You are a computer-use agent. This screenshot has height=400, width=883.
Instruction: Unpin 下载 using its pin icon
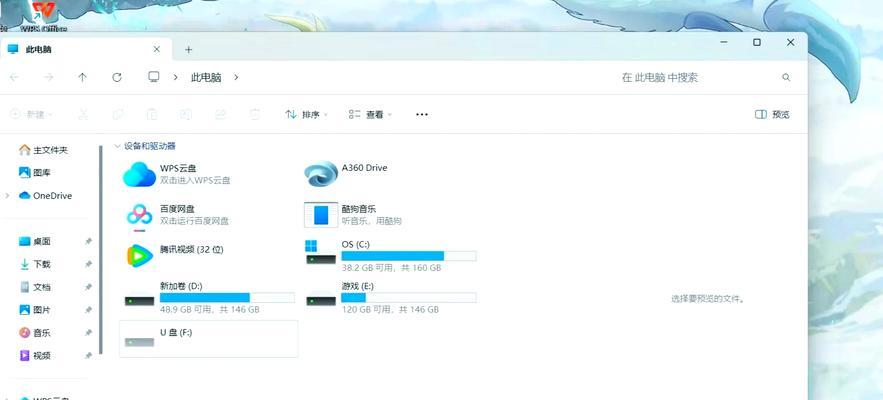coord(88,264)
